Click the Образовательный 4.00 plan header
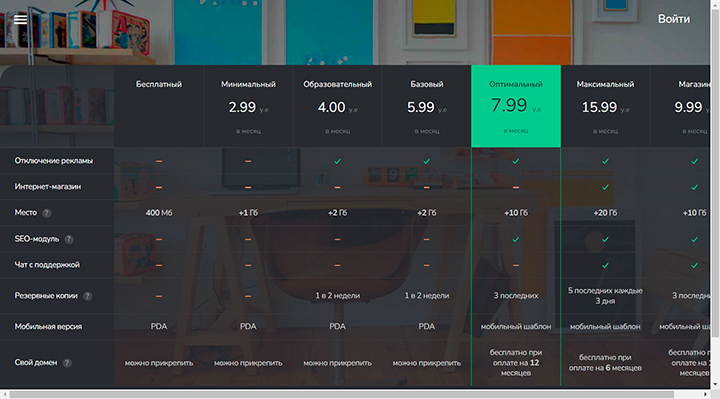Screen dimensions: 720x399 click(x=338, y=106)
